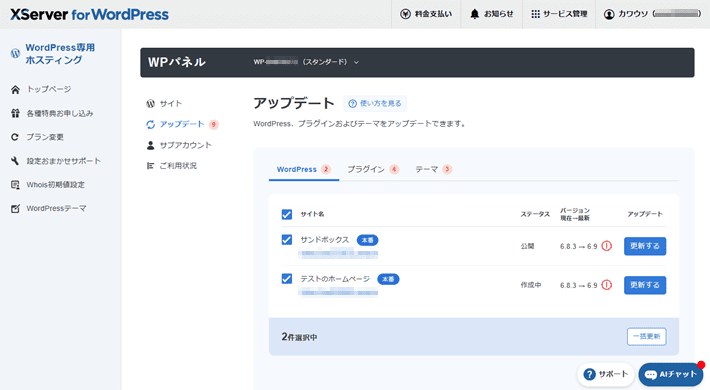Click 更新する for サンドボックス
The image size is (710, 390).
[645, 246]
